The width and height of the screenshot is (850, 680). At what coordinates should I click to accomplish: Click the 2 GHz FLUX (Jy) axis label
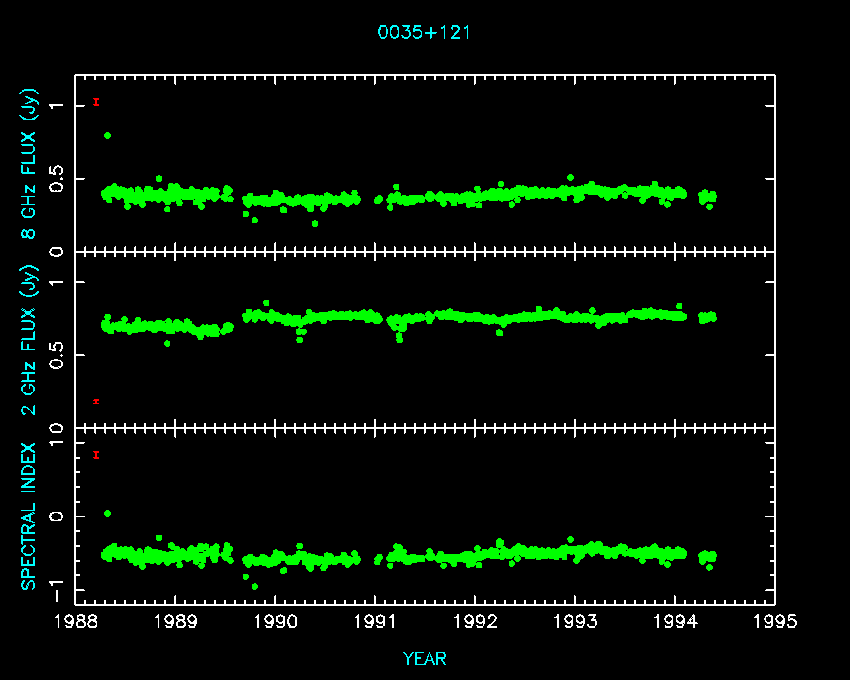31,339
